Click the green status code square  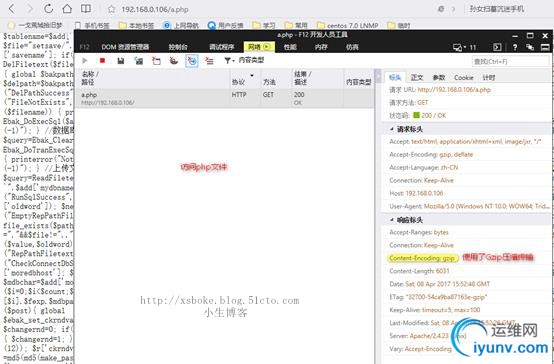(416, 115)
